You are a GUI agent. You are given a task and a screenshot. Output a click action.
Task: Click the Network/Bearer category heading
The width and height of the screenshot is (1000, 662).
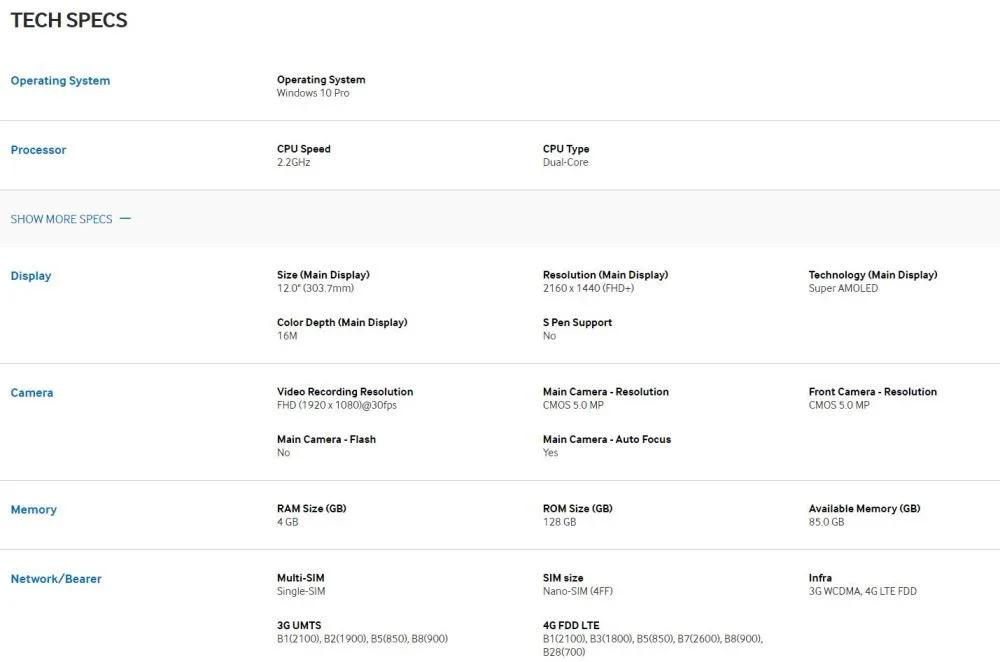(56, 579)
